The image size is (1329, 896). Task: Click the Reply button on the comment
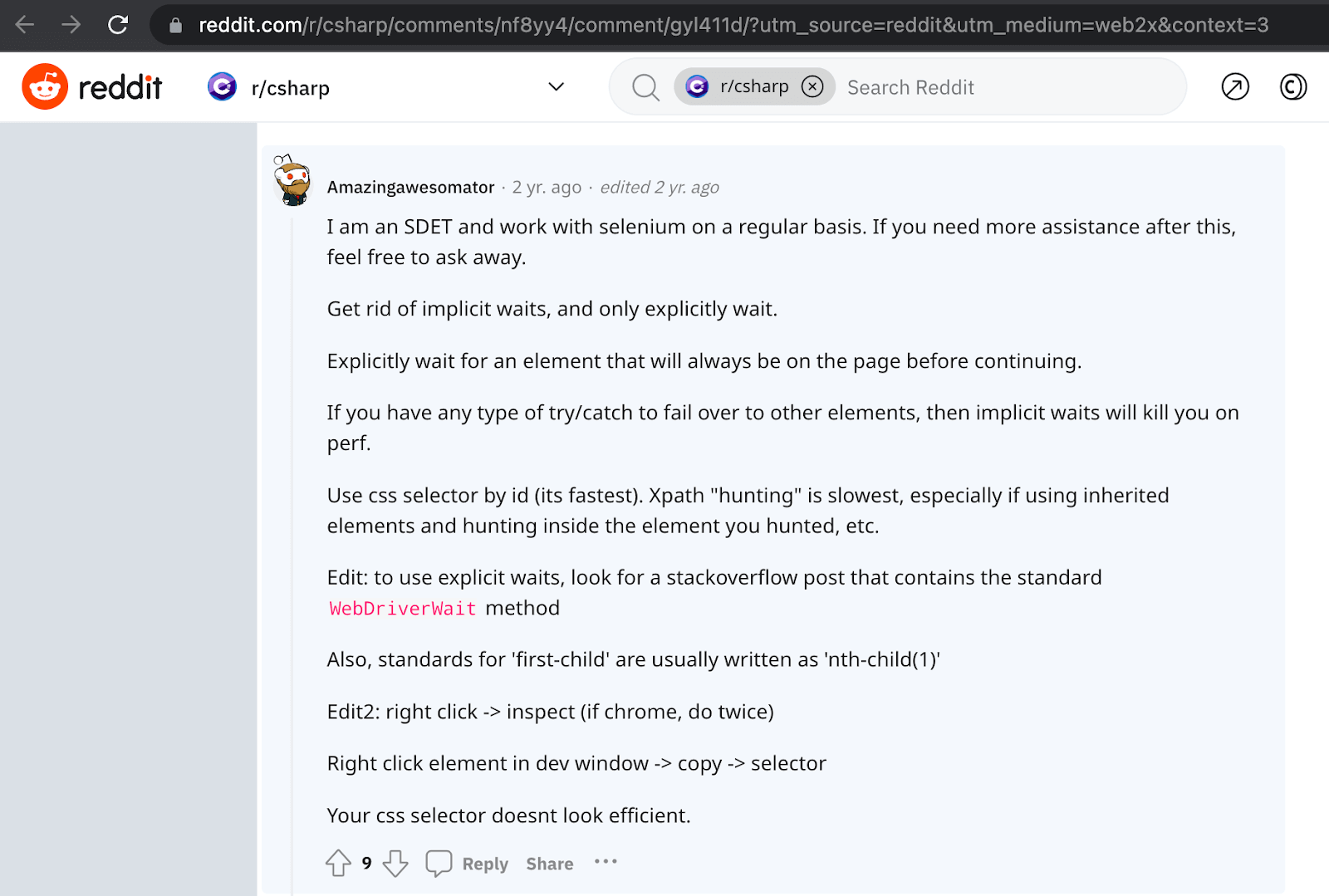484,864
